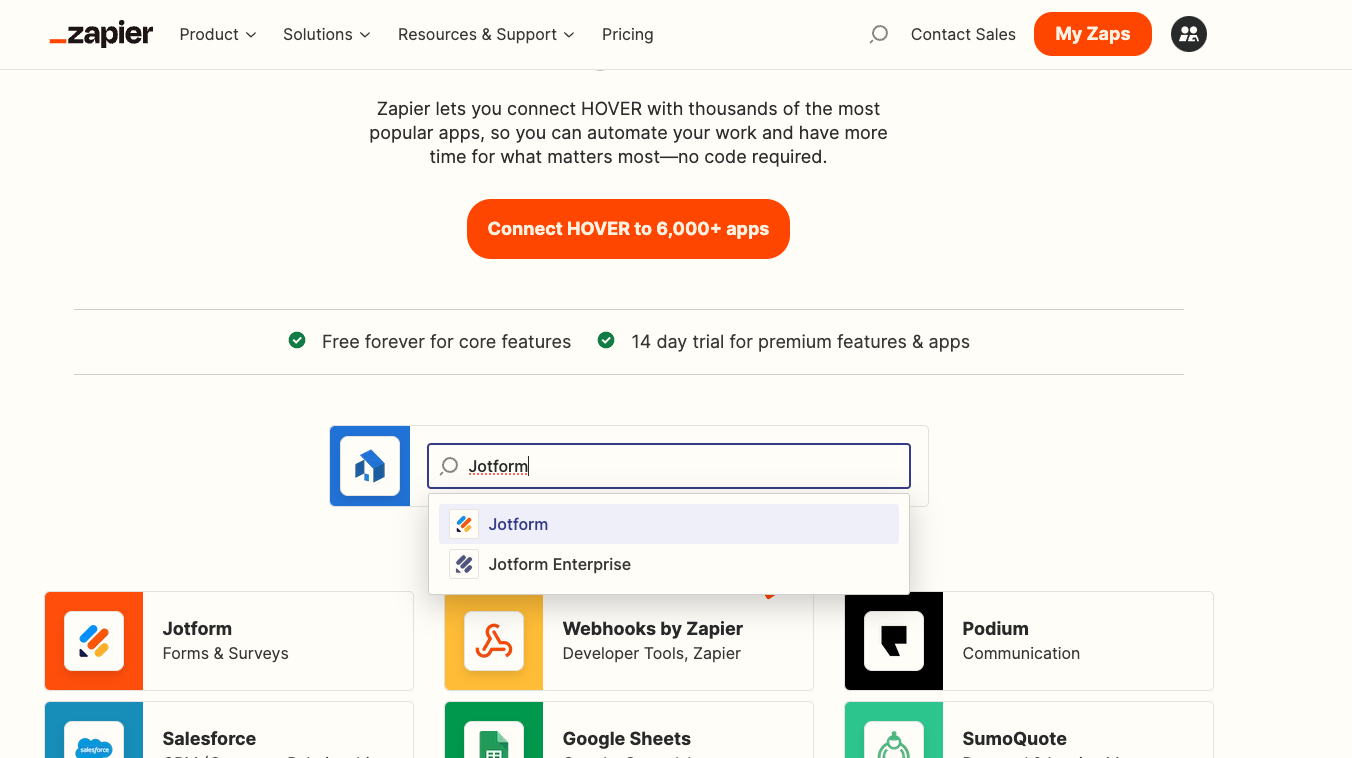1352x758 pixels.
Task: Click into the app search field
Action: 669,466
